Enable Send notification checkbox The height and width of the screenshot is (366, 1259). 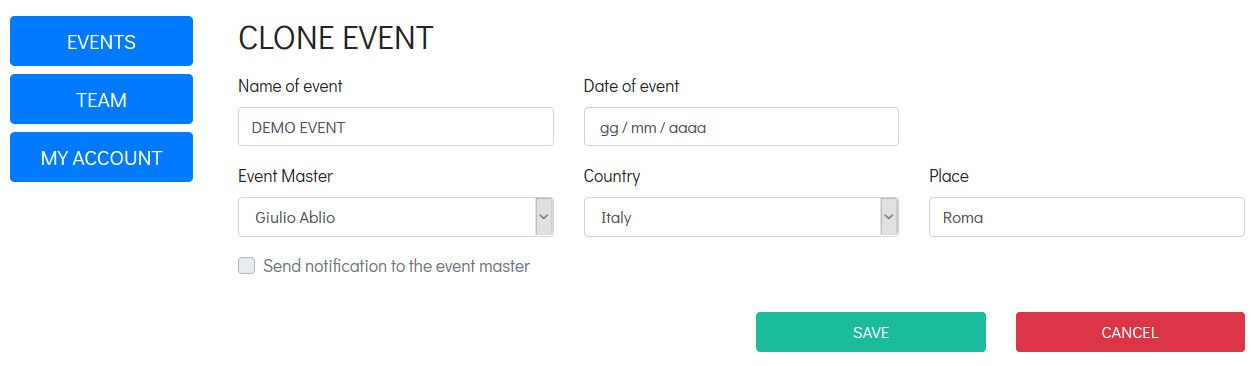tap(246, 266)
